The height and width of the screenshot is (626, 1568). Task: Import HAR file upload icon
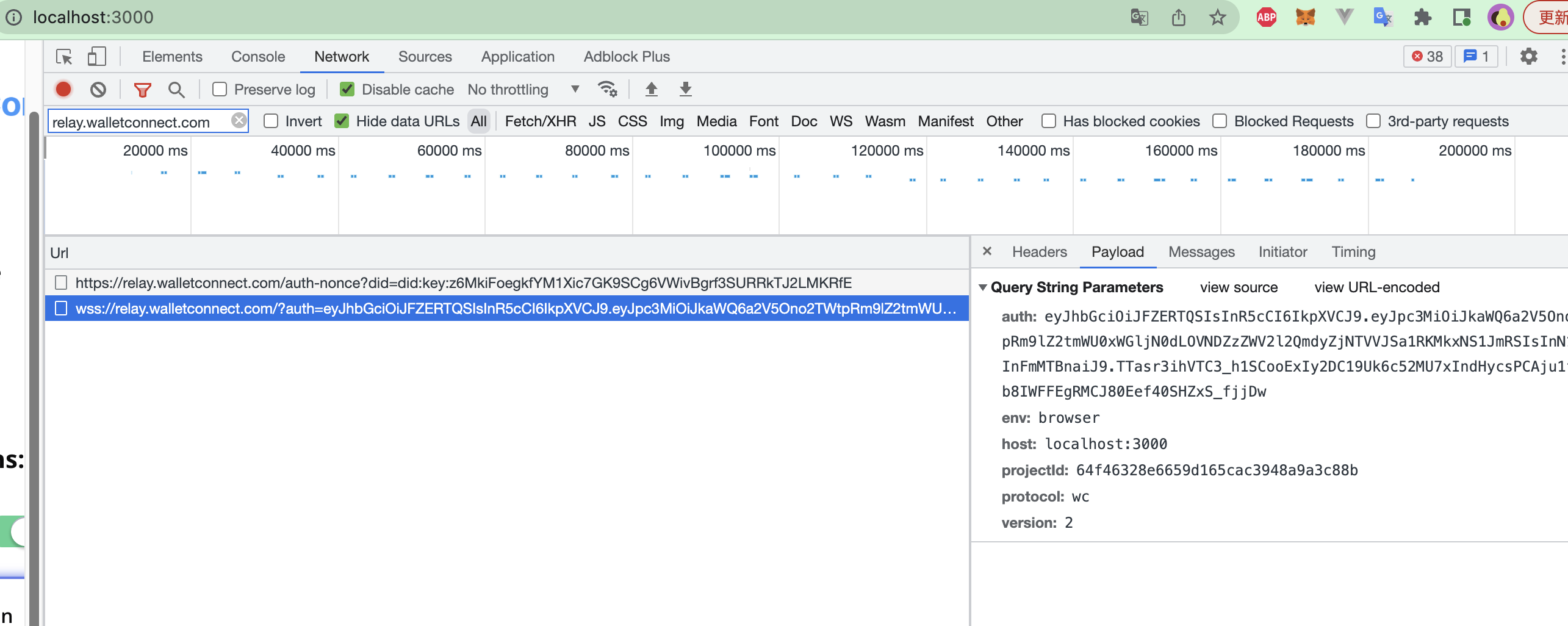pyautogui.click(x=652, y=89)
